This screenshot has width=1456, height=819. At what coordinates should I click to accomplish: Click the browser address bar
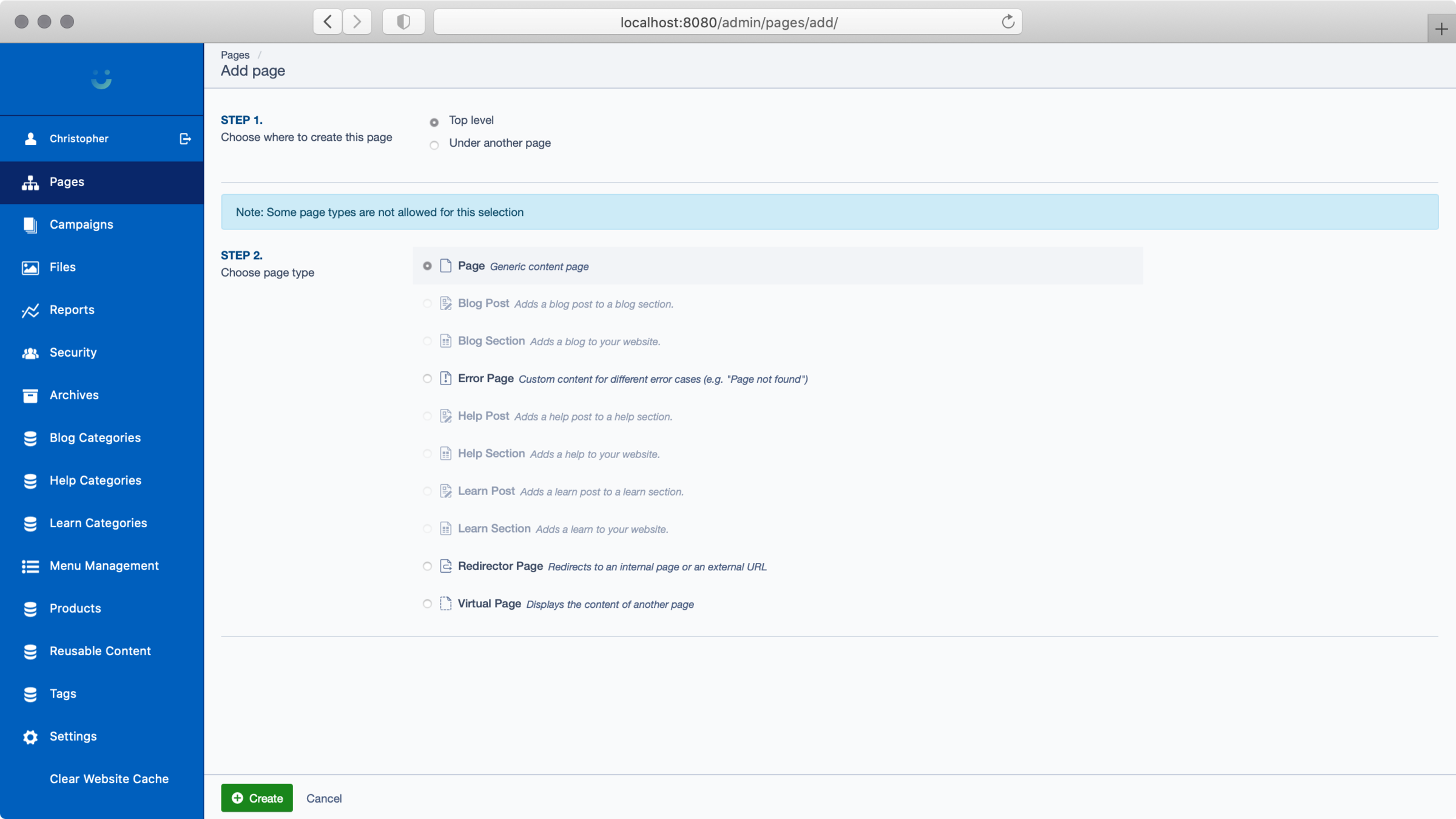[728, 22]
